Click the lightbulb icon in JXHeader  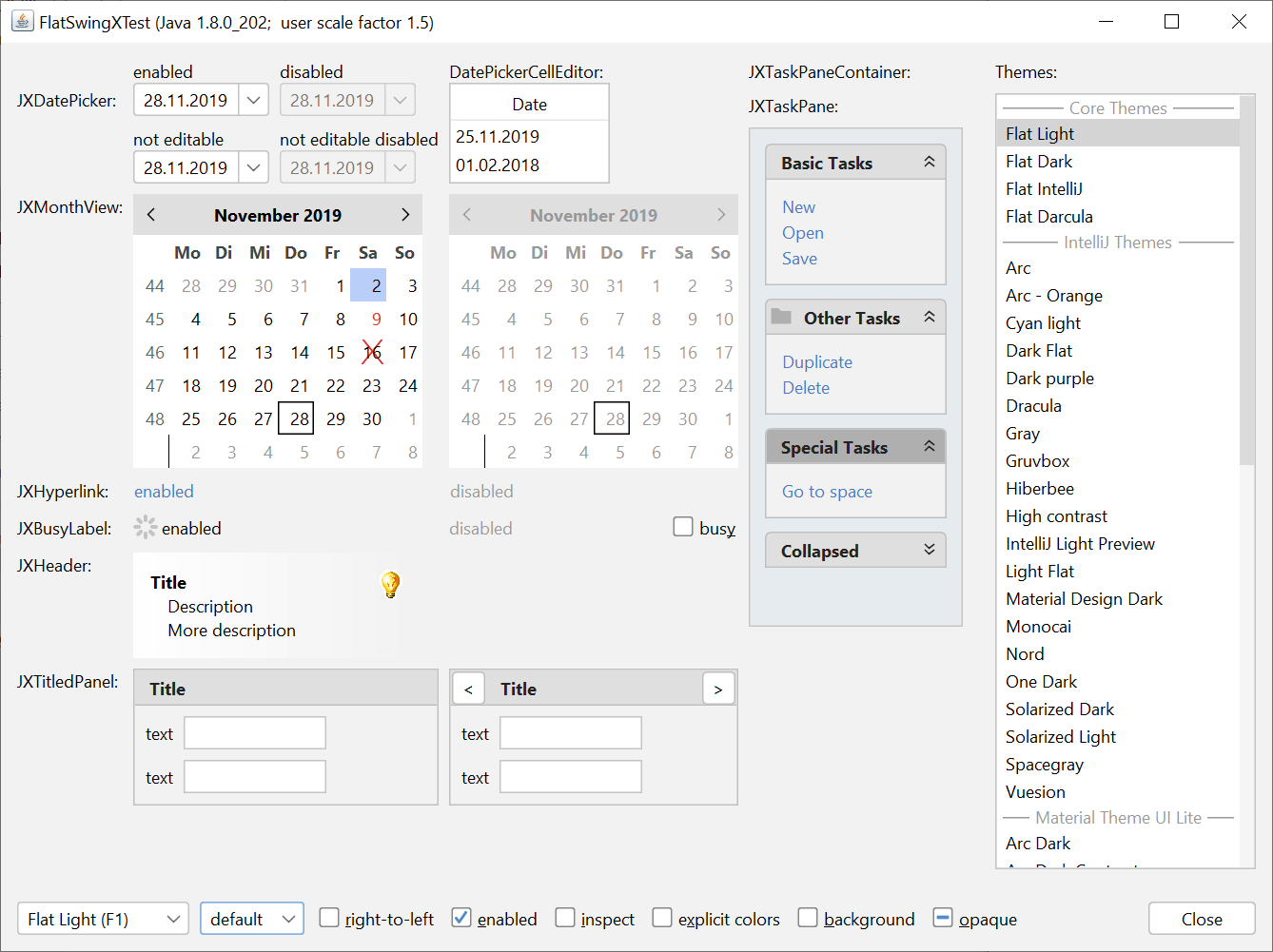pos(390,584)
